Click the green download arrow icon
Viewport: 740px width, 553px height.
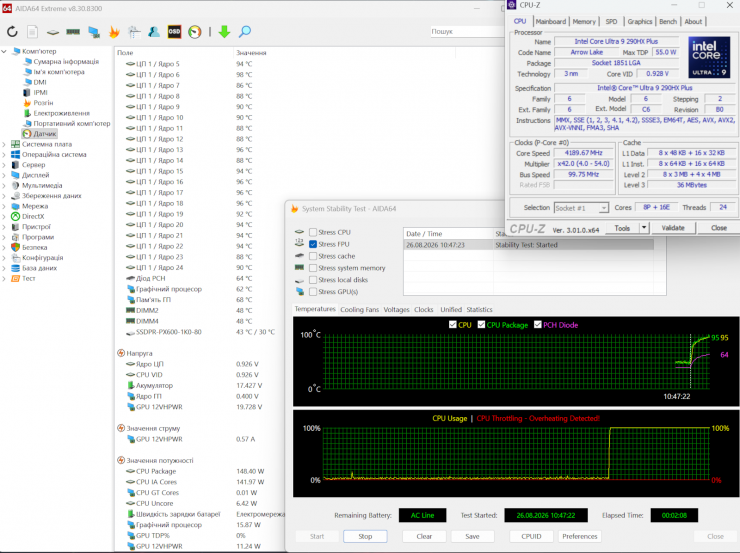[x=224, y=32]
